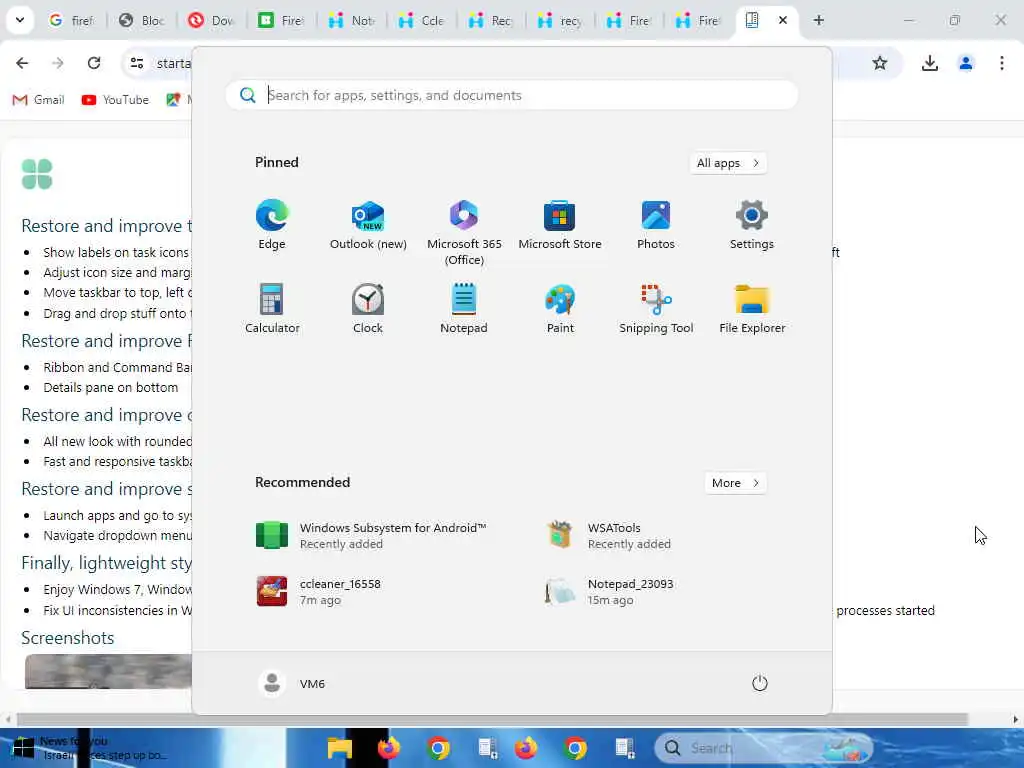View site information icon in address bar
The image size is (1024, 768).
(x=136, y=63)
